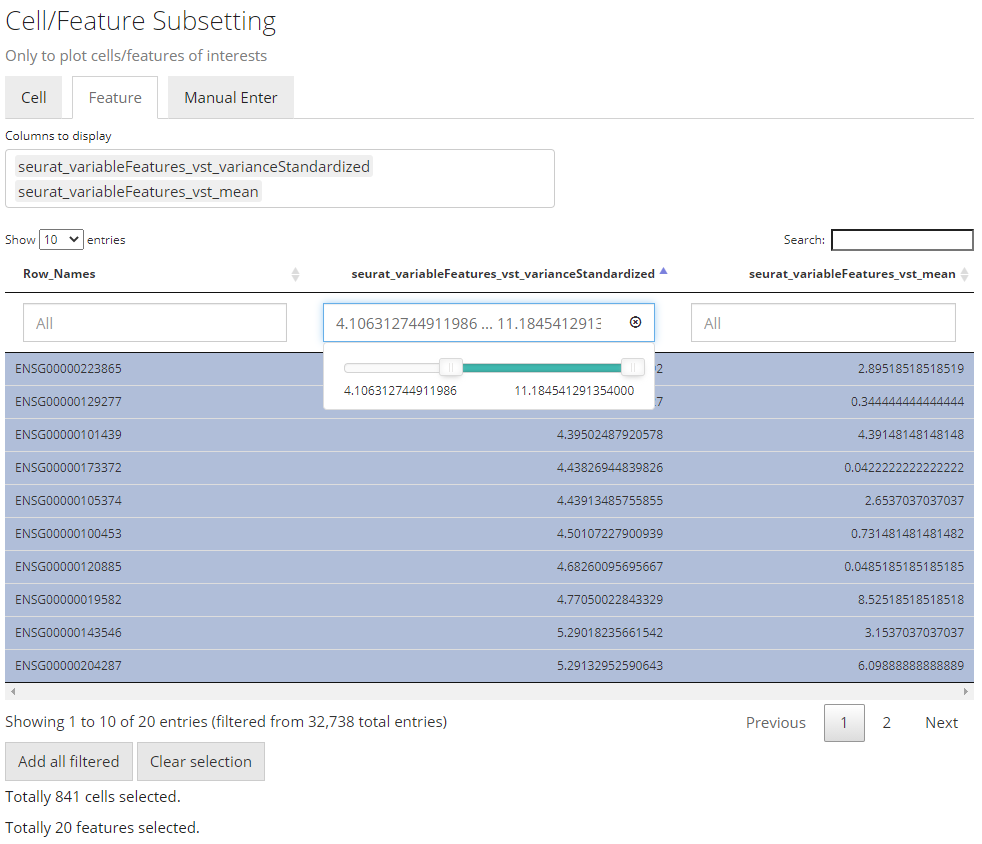Click the right range slider handle
The width and height of the screenshot is (982, 844).
point(633,368)
